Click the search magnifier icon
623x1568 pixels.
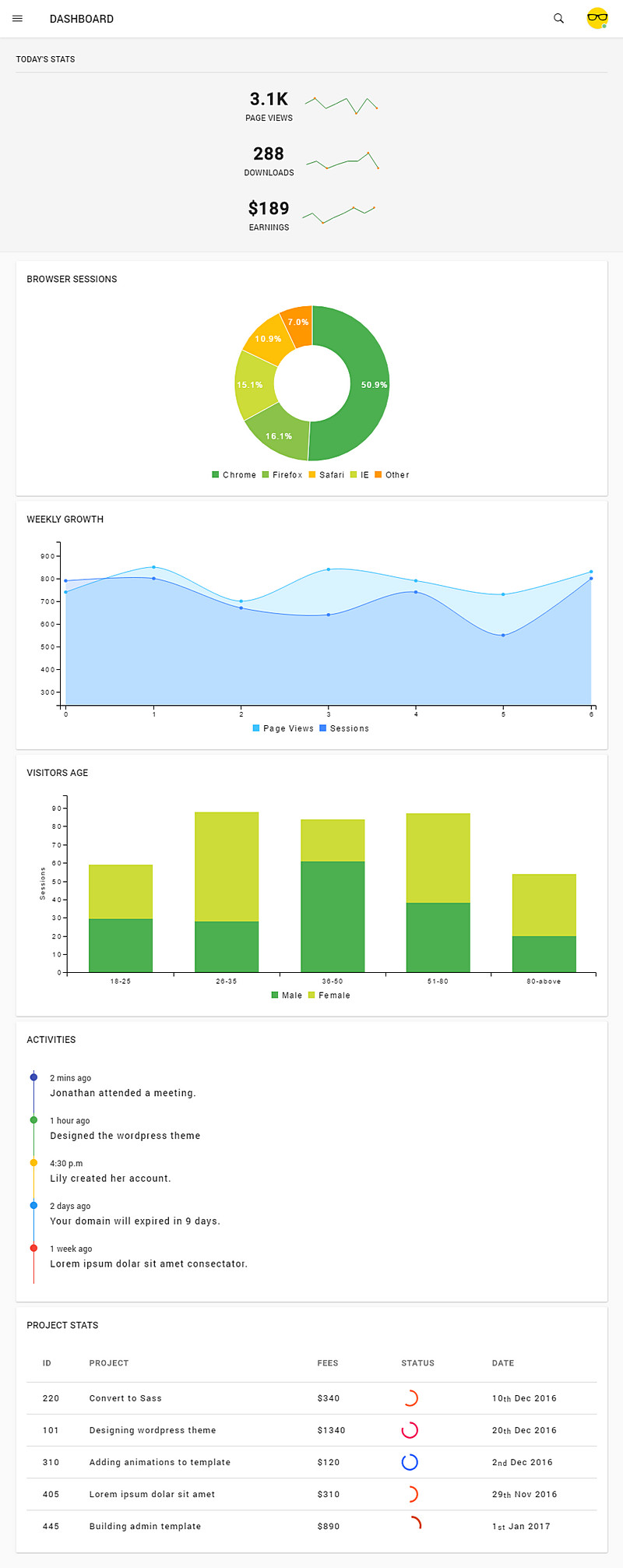(558, 19)
